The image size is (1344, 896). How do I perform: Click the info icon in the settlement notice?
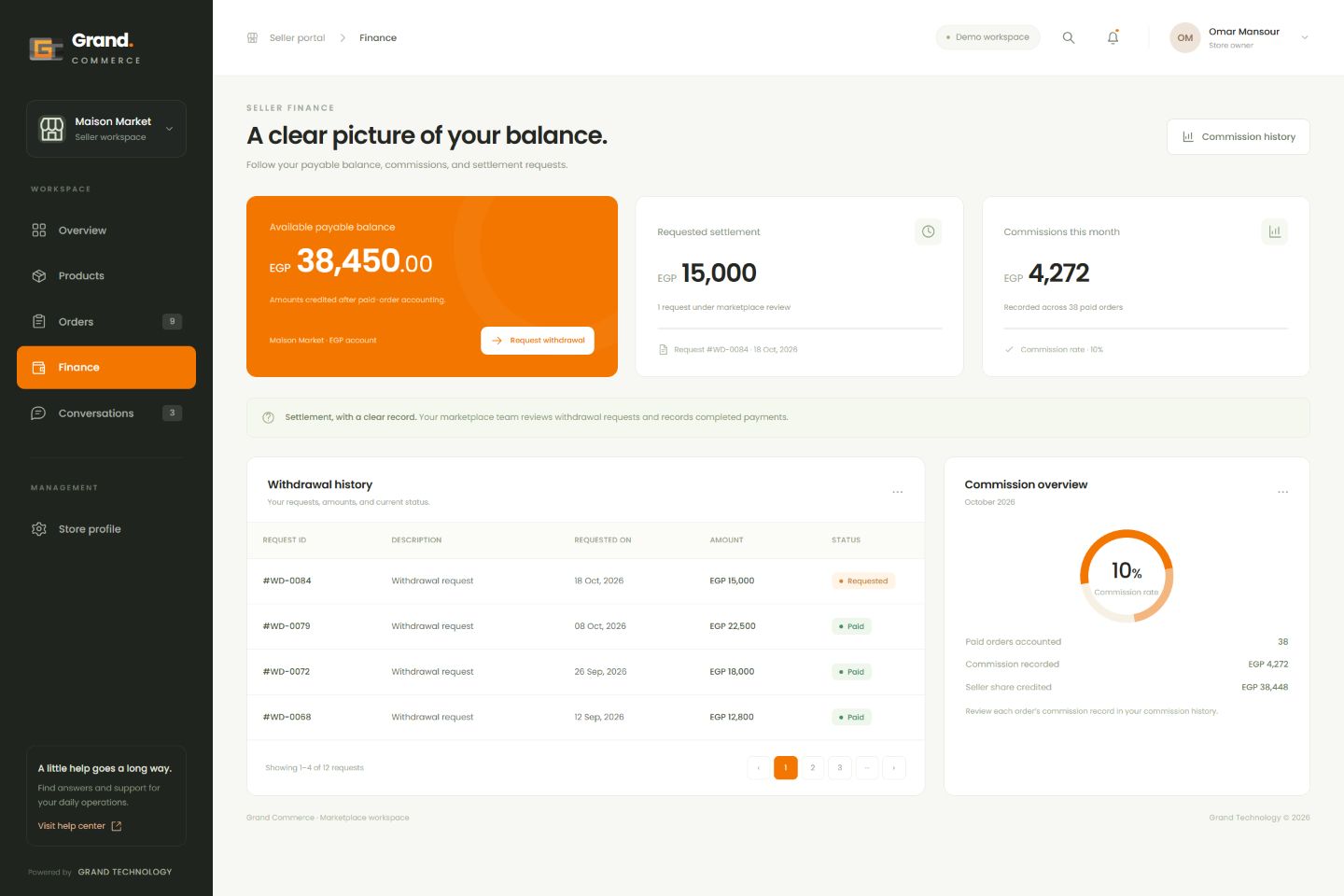(x=268, y=417)
